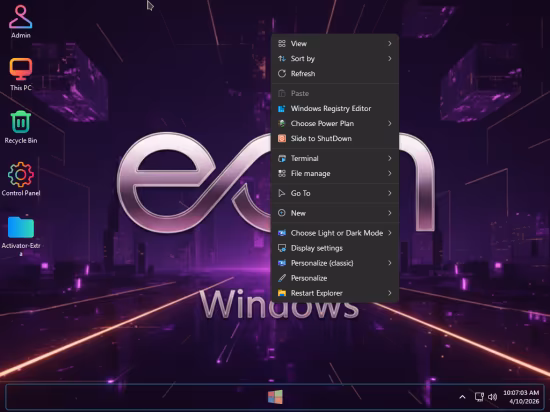Show hidden tray icons chevron
This screenshot has height=412, width=550.
point(462,397)
